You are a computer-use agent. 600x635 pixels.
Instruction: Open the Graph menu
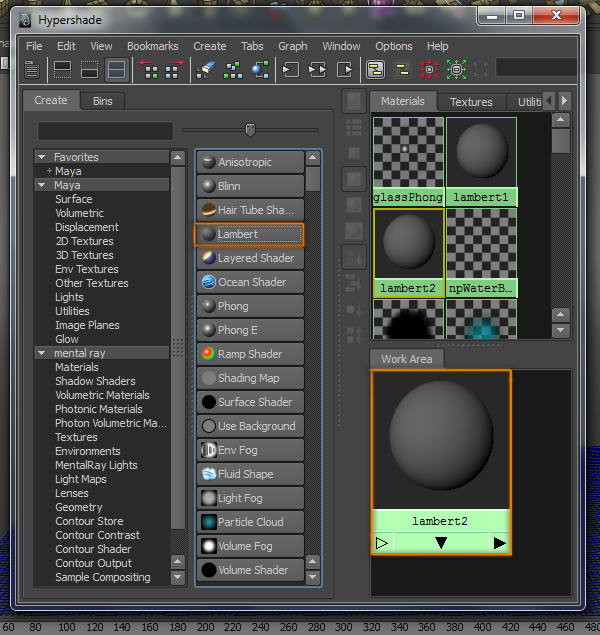[x=292, y=46]
